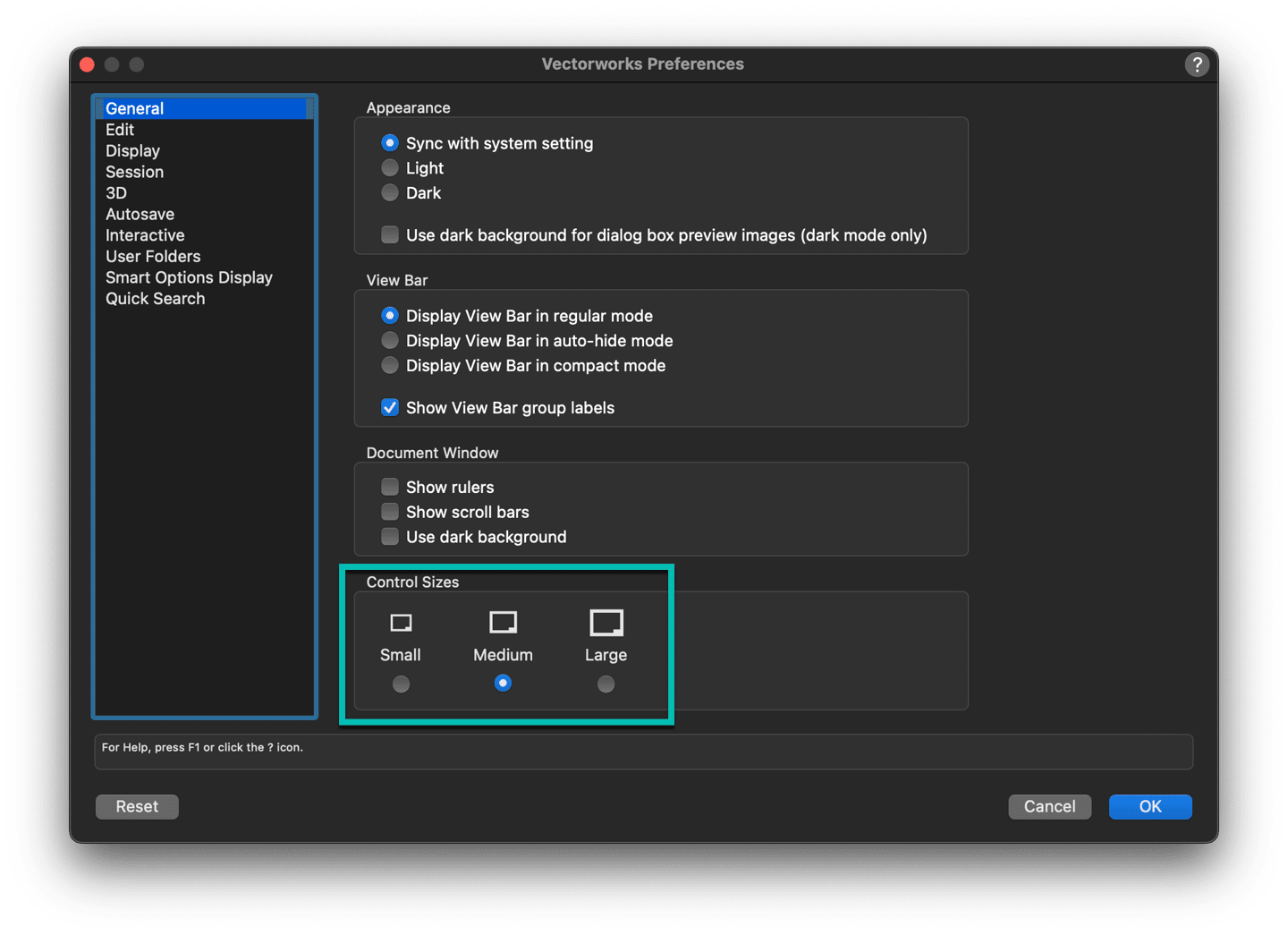Open the General preferences category

tap(205, 108)
